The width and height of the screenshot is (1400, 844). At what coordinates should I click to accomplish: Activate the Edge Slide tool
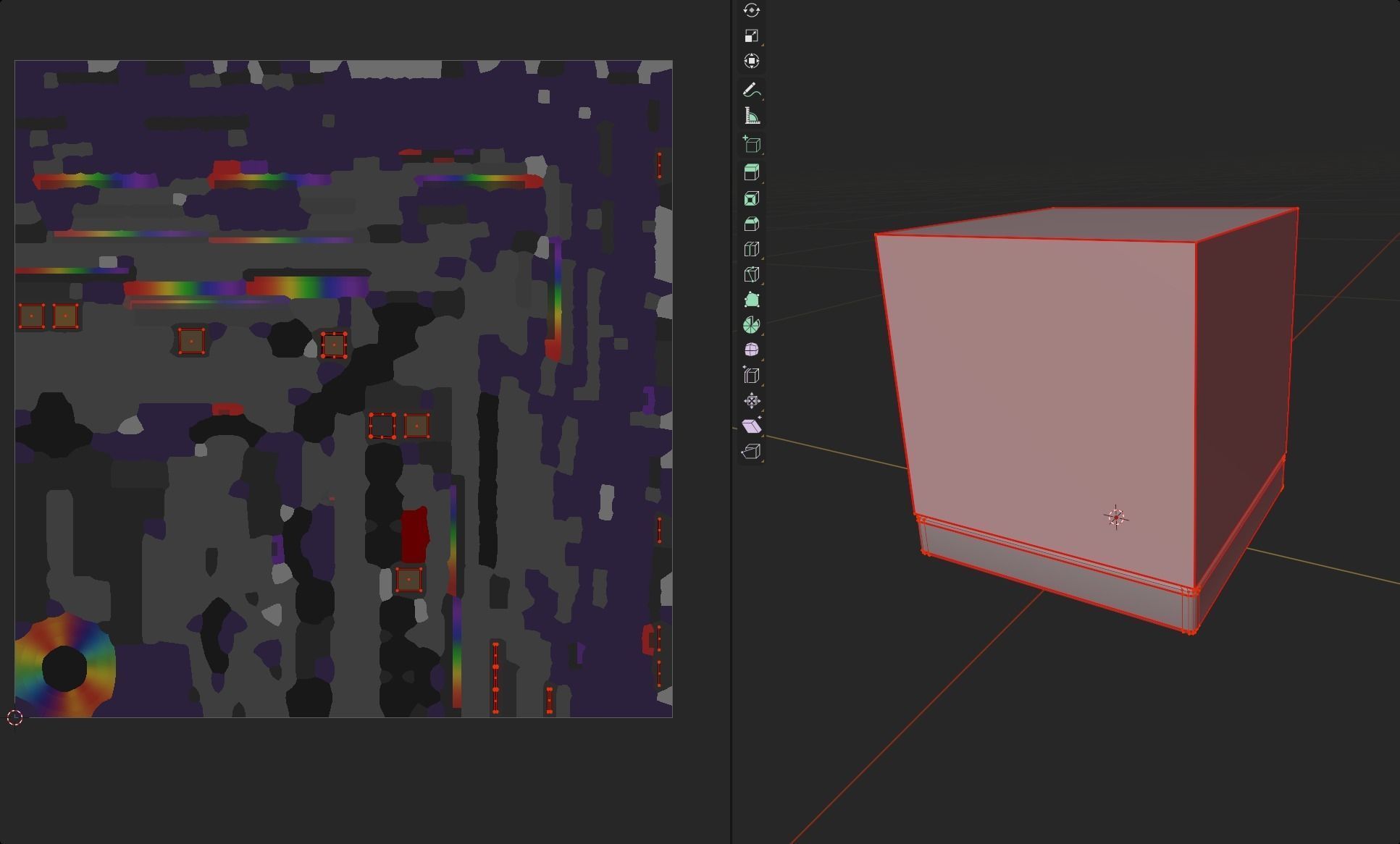click(751, 375)
